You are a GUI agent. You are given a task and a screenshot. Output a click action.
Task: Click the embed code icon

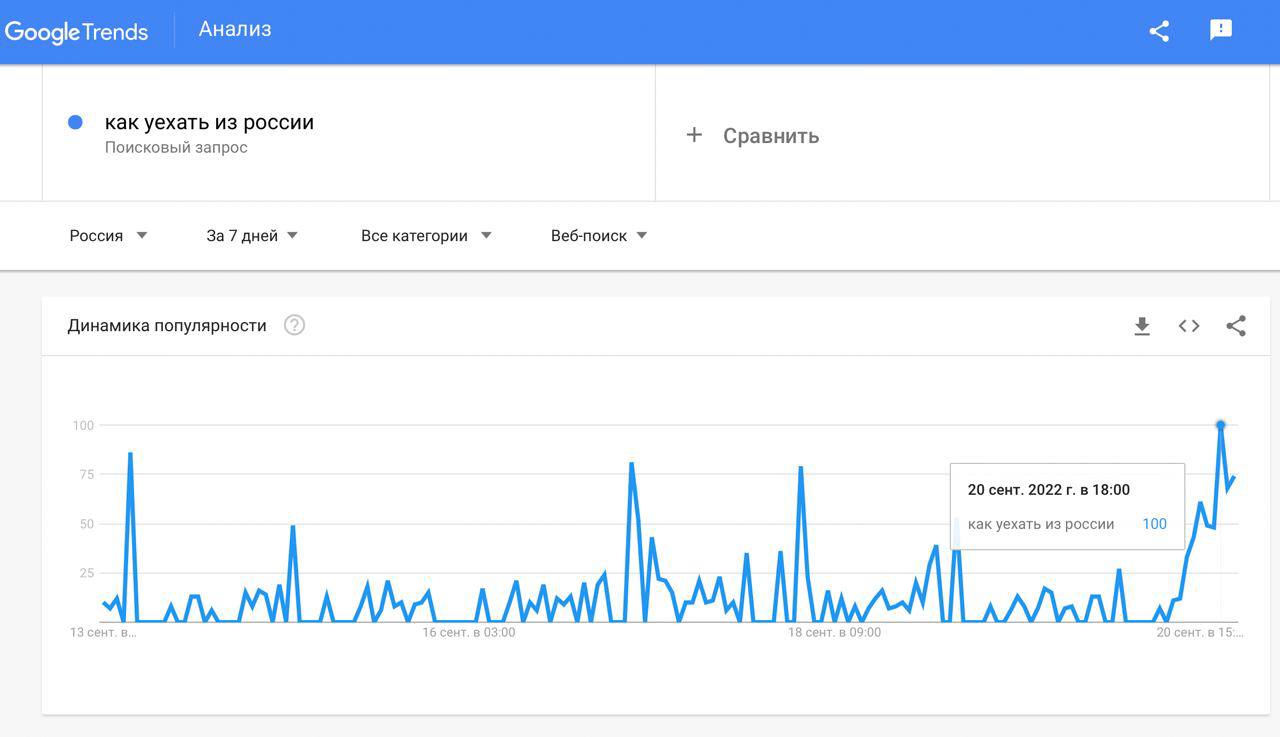pyautogui.click(x=1189, y=326)
